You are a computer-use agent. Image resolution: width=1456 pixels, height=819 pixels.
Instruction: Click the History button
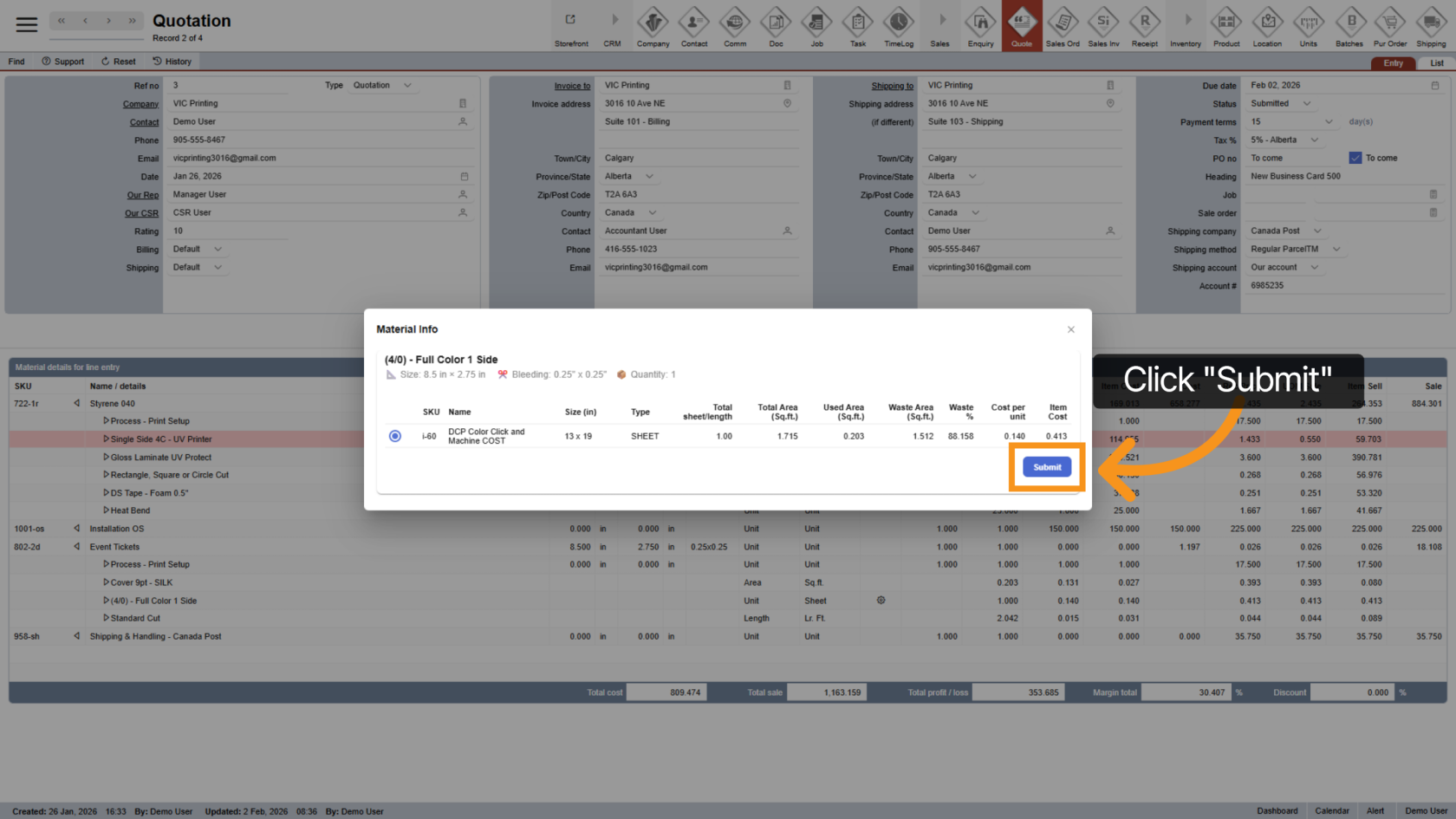tap(172, 62)
